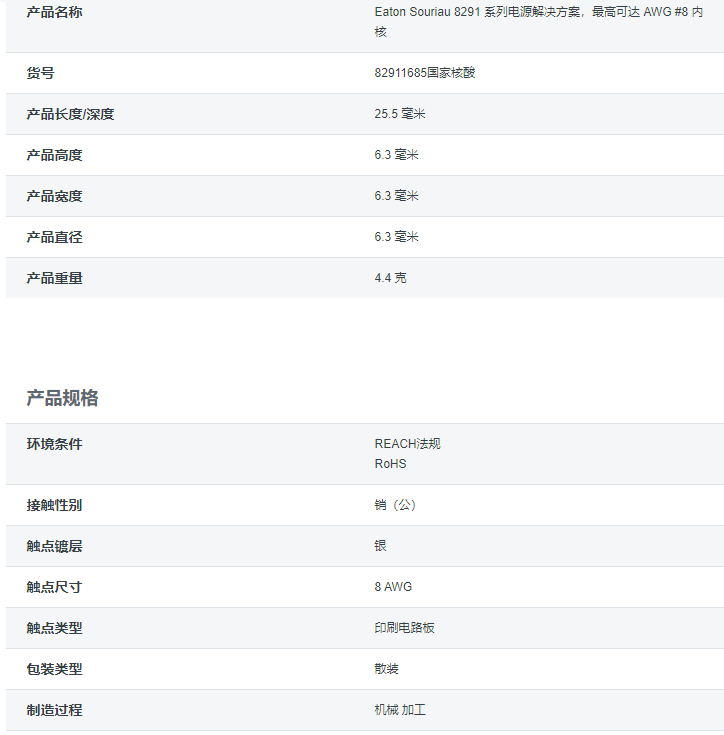Screen dimensions: 724x735
Task: Select the 触点尺寸 label
Action: coord(54,587)
